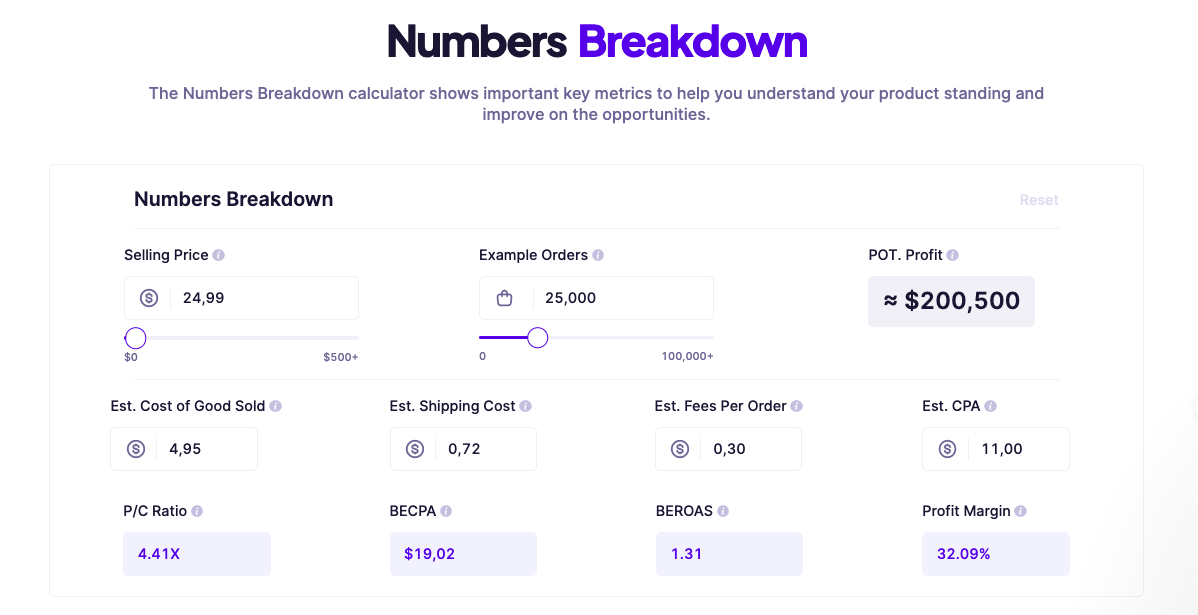Viewport: 1198px width, 615px height.
Task: Edit the Est. CPA input field
Action: 1018,449
